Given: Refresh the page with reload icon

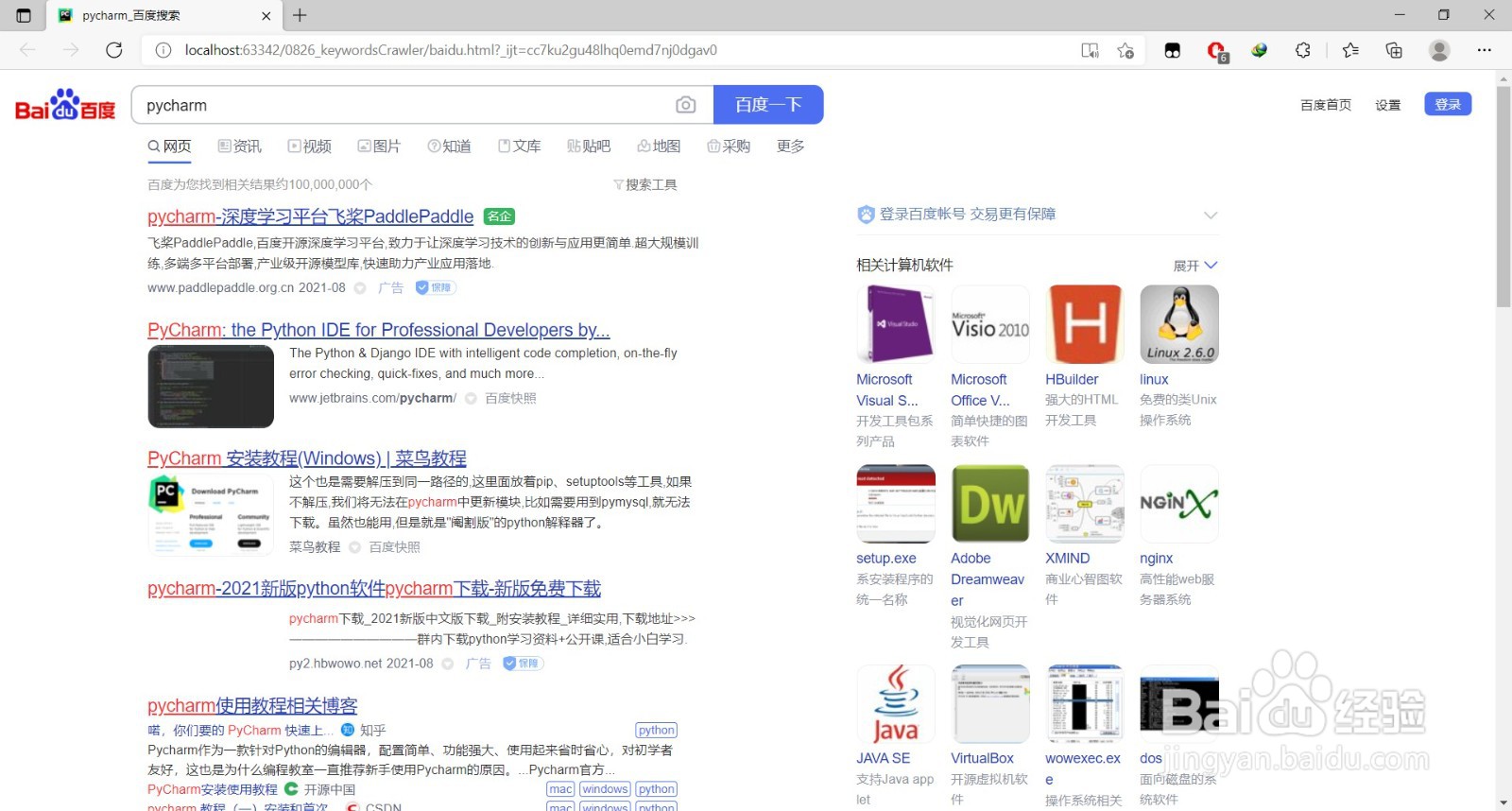Looking at the screenshot, I should [114, 50].
